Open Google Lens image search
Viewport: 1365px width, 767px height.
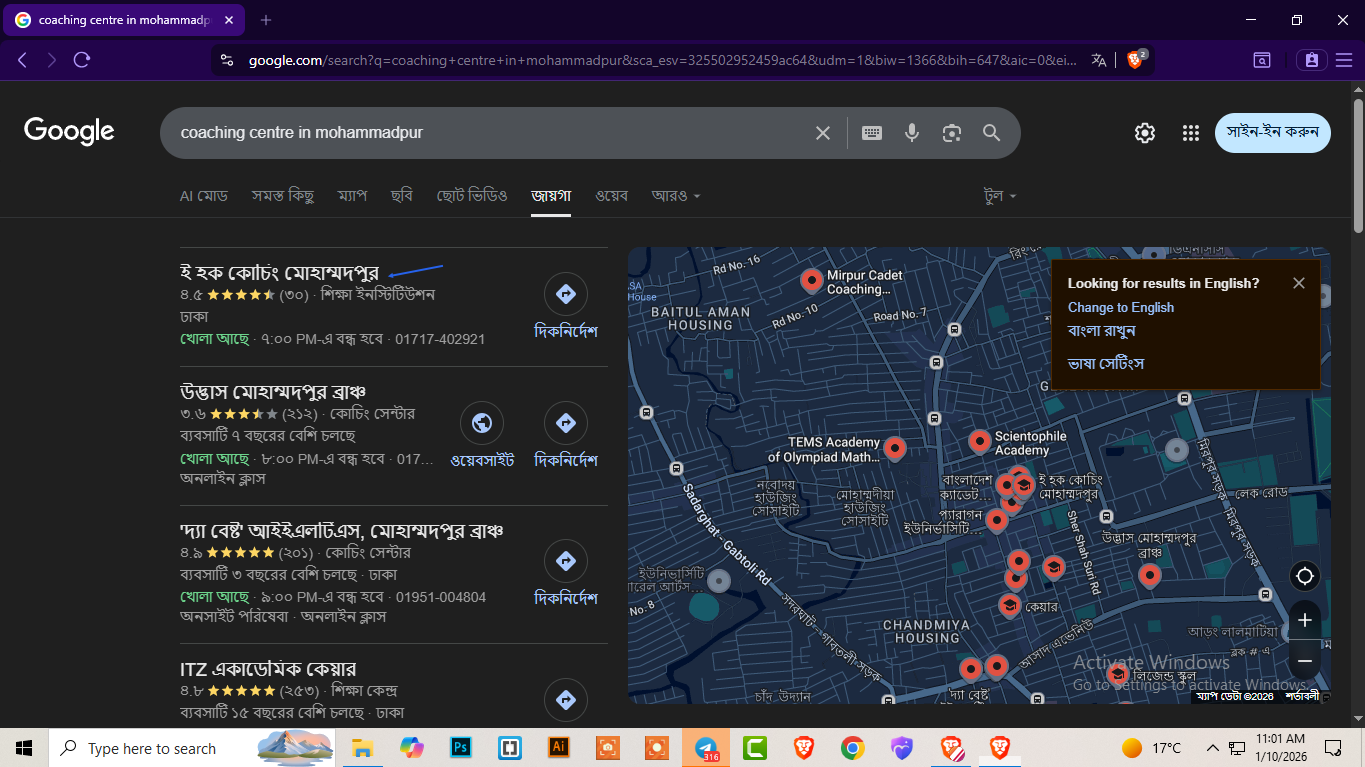(951, 131)
